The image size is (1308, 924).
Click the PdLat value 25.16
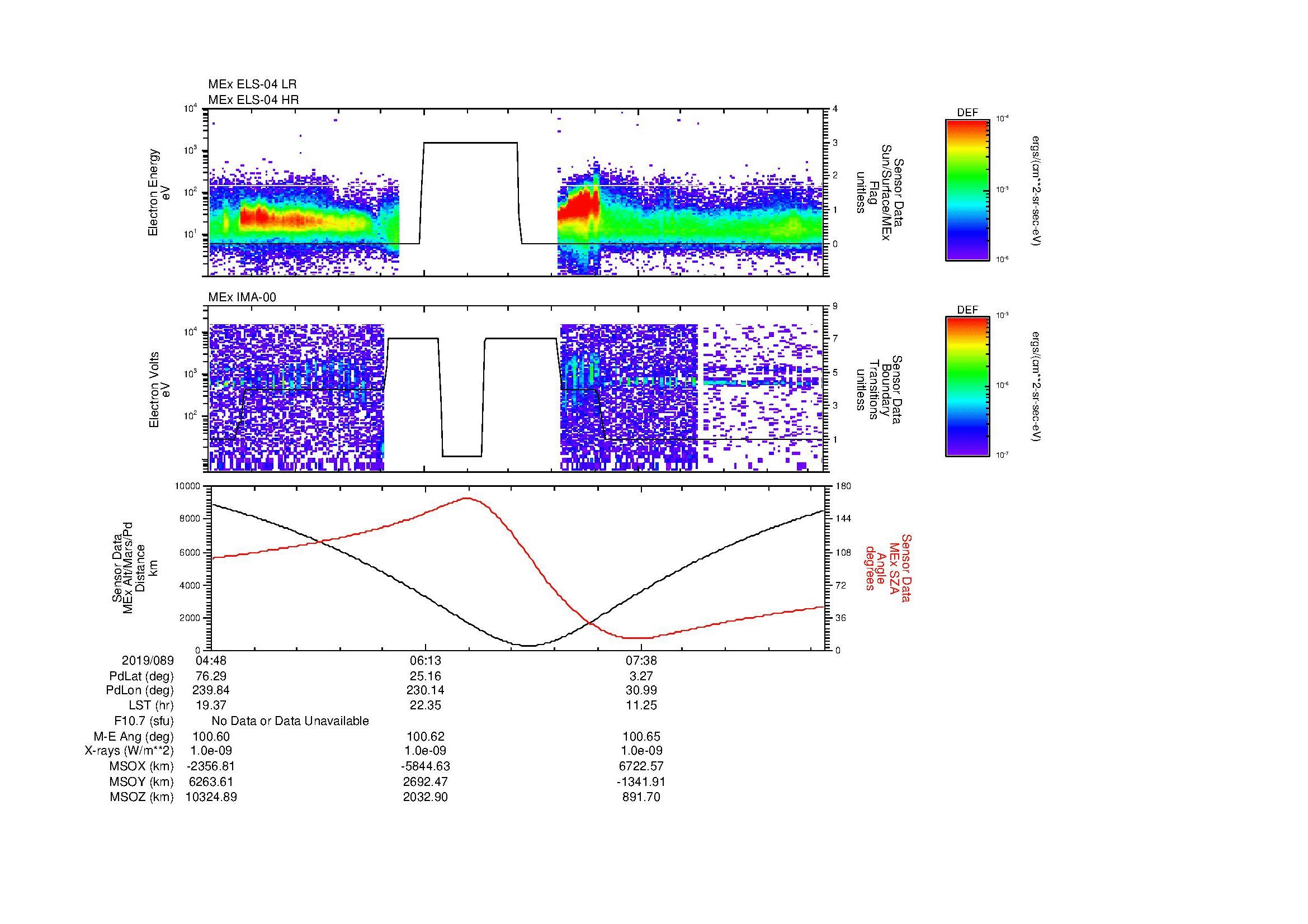click(426, 676)
